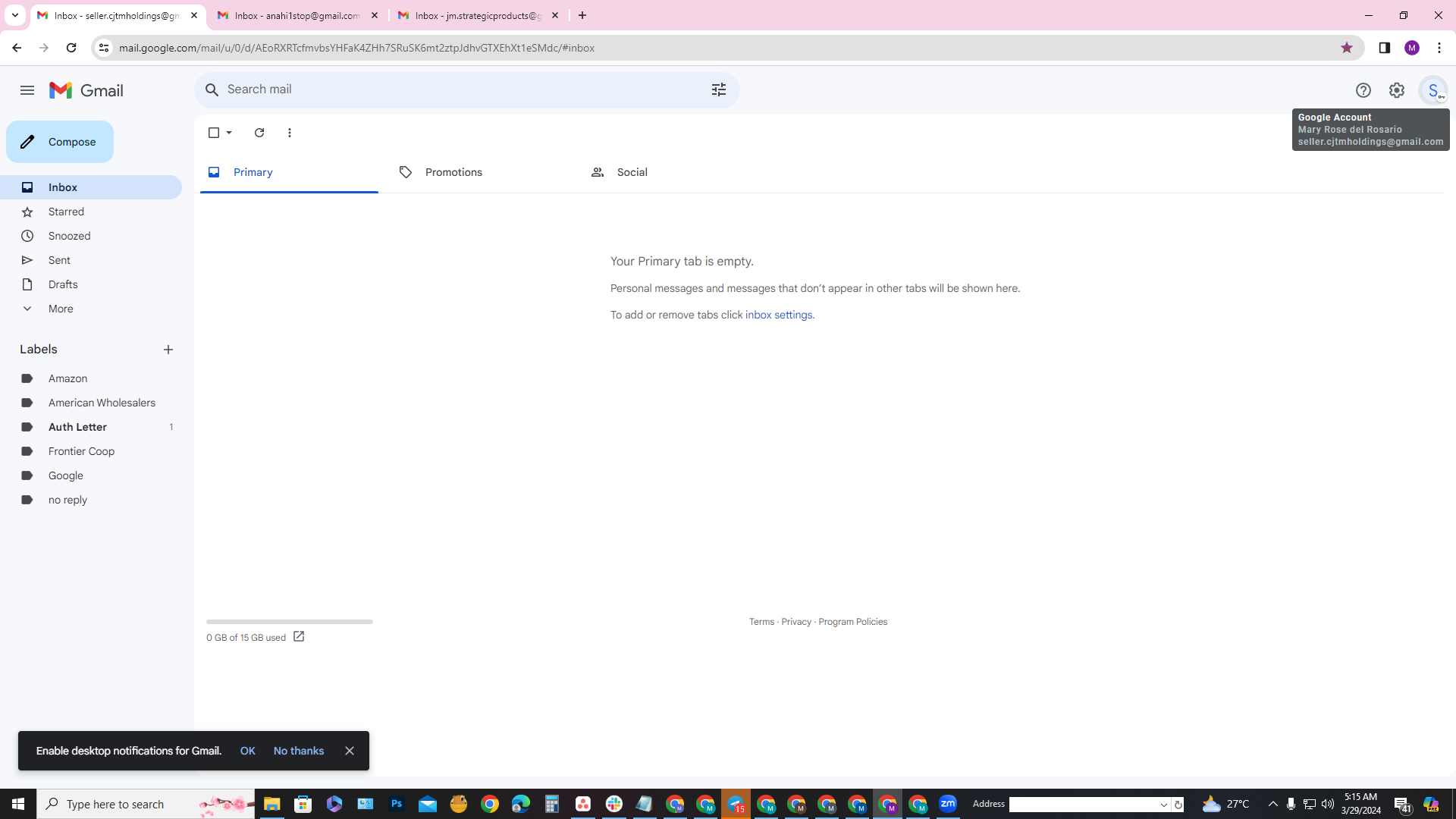View site information icon in address bar

tap(104, 48)
